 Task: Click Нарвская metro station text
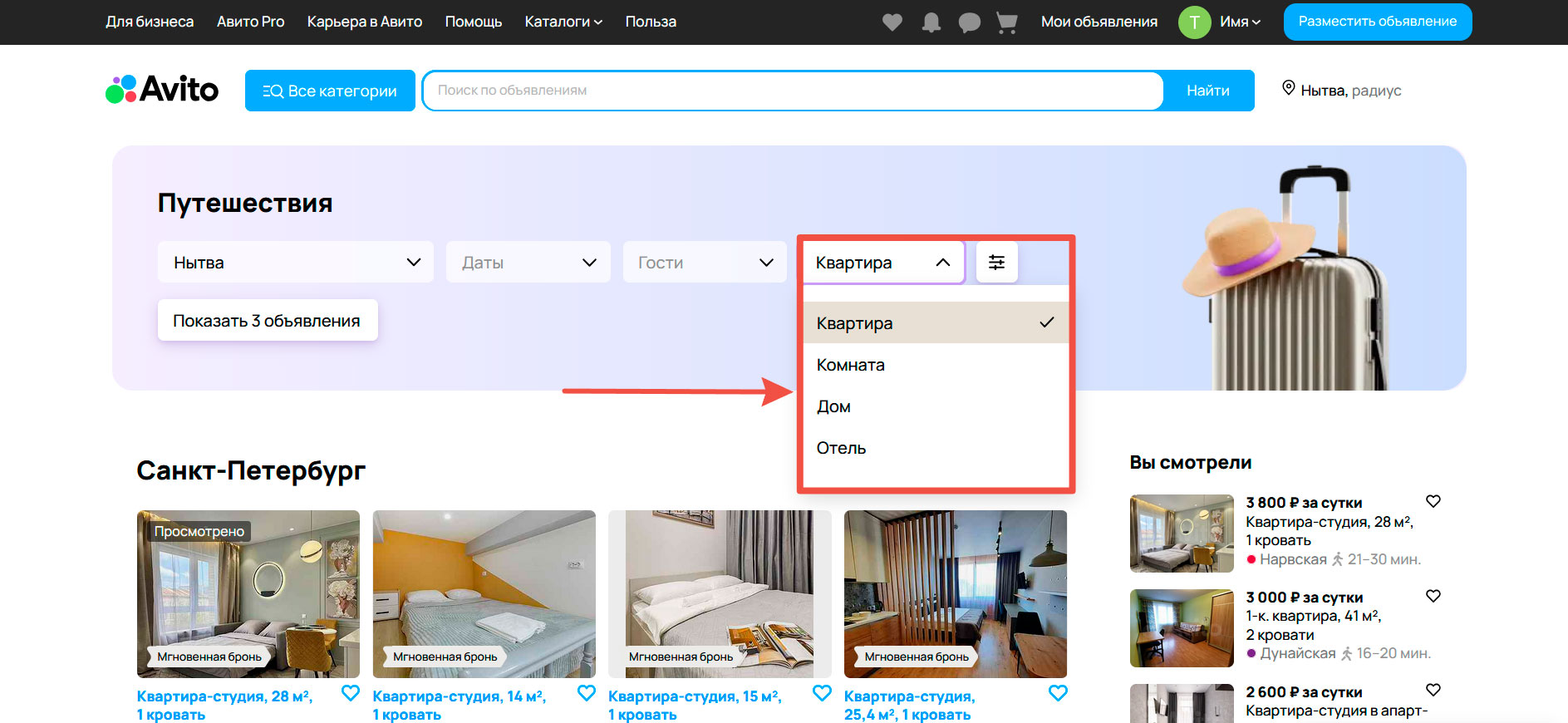click(x=1293, y=559)
